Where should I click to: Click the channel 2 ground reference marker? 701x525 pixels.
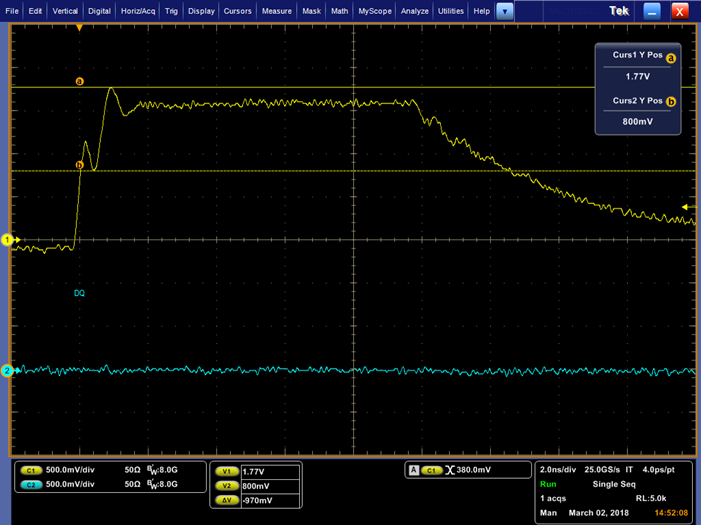[x=7, y=371]
